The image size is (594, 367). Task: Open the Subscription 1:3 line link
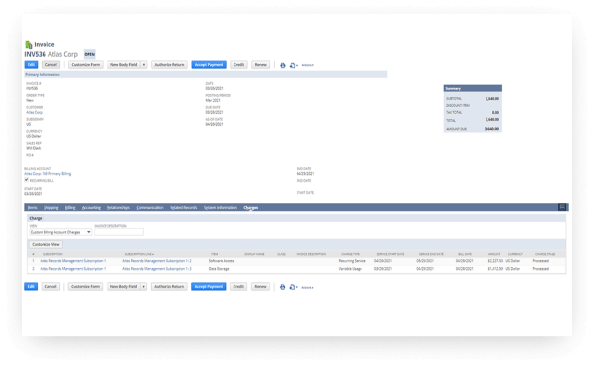157,269
